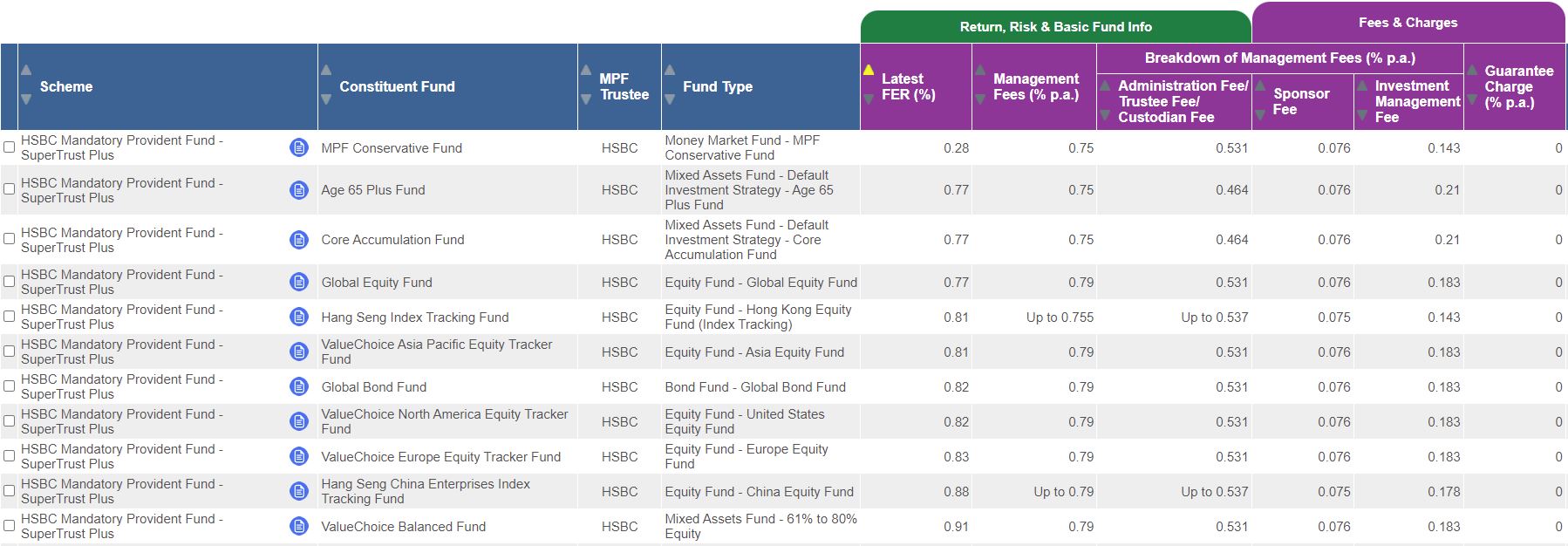This screenshot has width=1568, height=546.
Task: Tick checkbox for Global Equity Fund row
Action: tap(9, 282)
